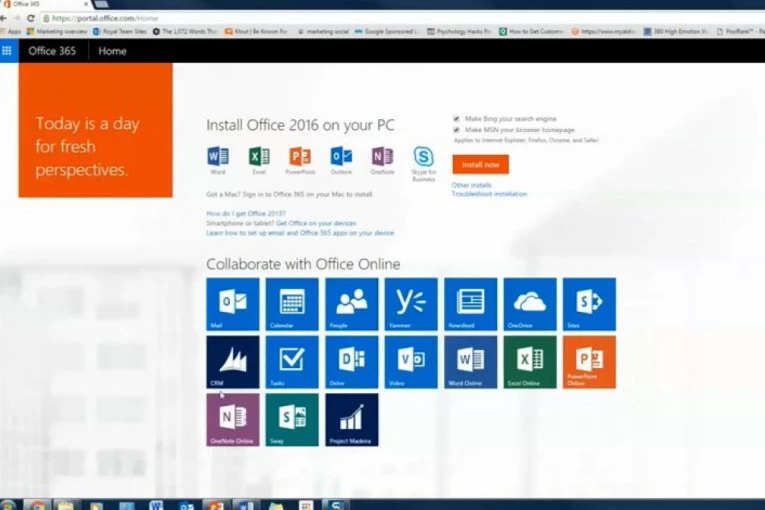Uncheck Make MSN your browser homepage
Screen dimensions: 765x510
pyautogui.click(x=456, y=129)
